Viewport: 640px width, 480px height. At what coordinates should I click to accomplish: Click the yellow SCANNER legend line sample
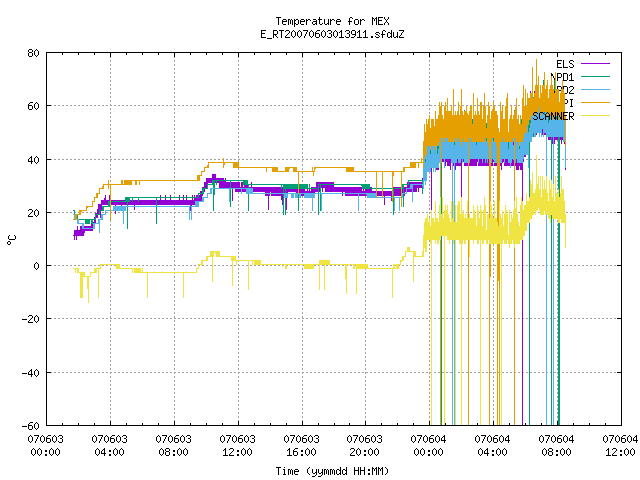(595, 116)
